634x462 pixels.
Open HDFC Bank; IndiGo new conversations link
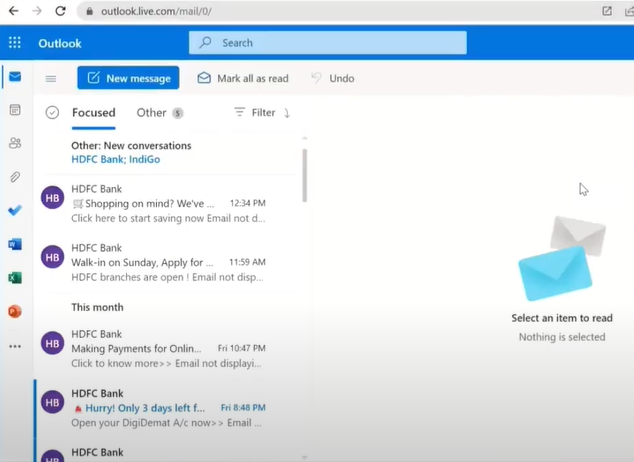116,159
